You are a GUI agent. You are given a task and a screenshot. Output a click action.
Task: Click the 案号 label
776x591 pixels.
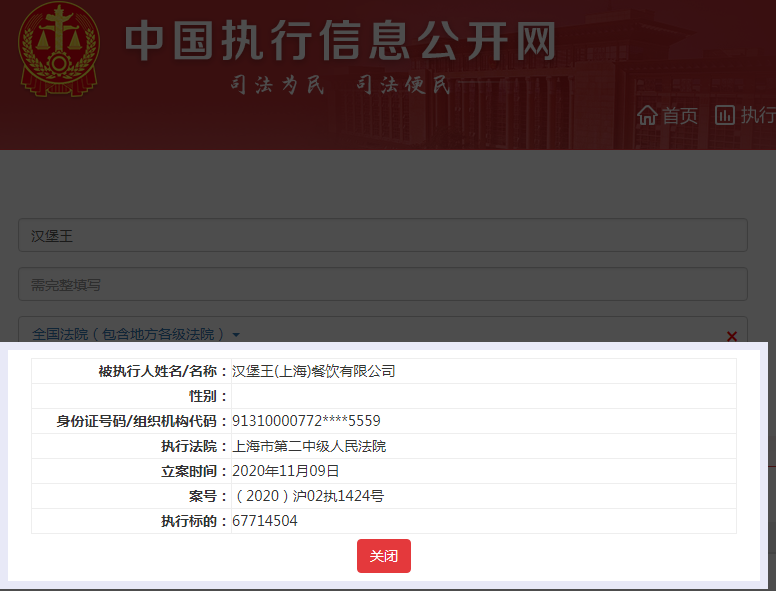(x=208, y=496)
